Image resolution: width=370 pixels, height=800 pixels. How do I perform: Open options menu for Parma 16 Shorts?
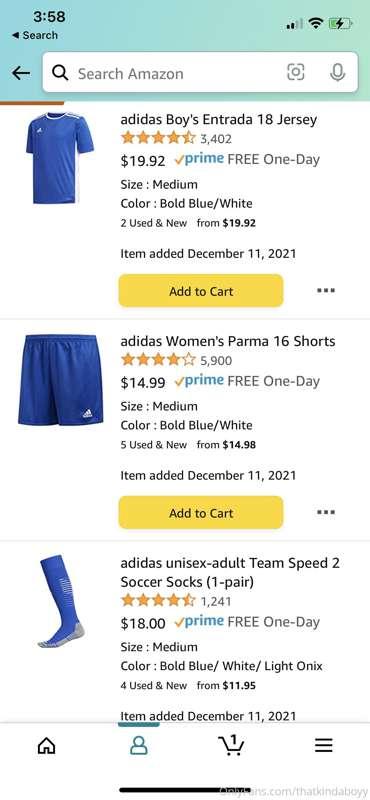pos(326,512)
